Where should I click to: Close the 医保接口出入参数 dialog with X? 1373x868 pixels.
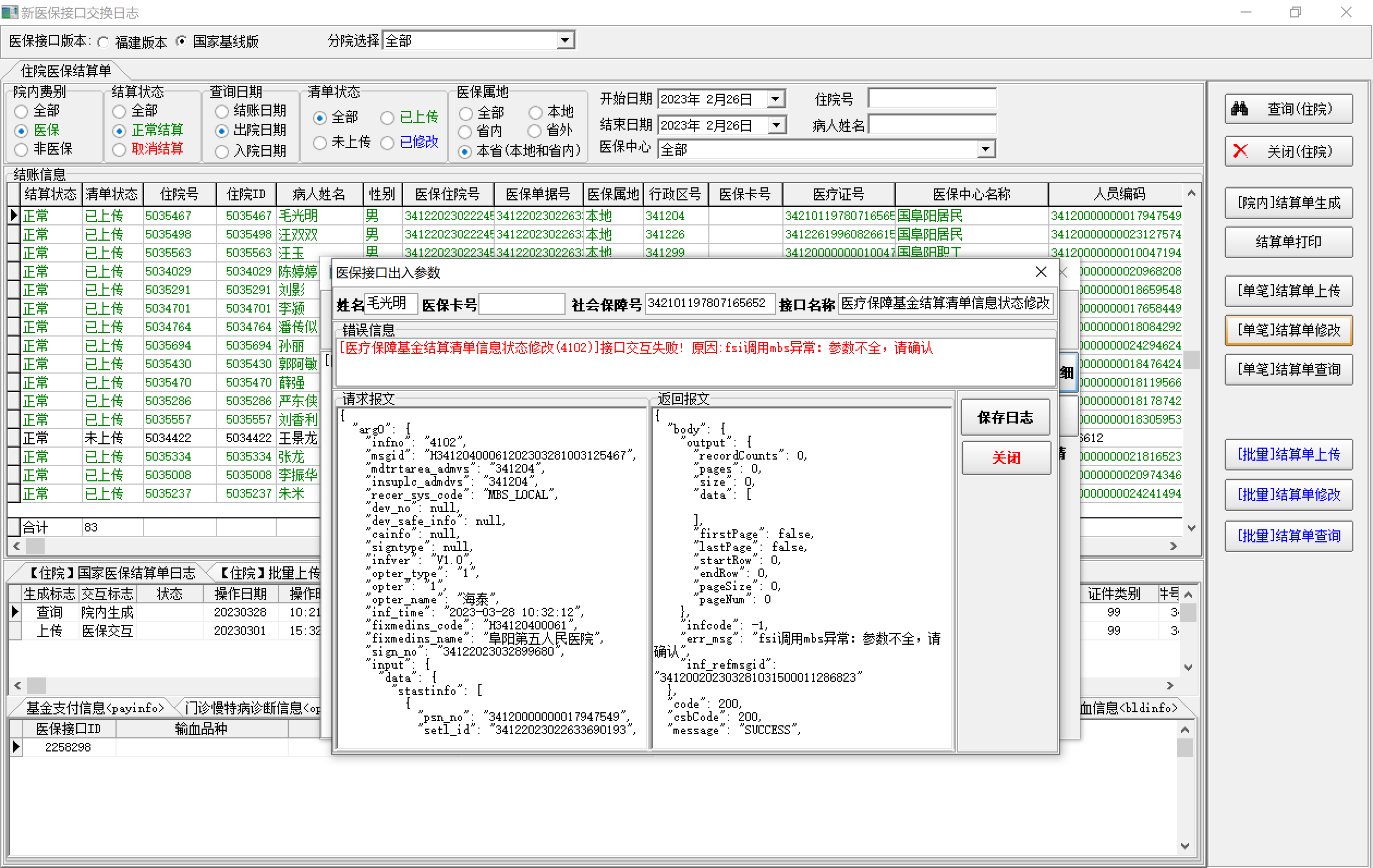pyautogui.click(x=1041, y=272)
